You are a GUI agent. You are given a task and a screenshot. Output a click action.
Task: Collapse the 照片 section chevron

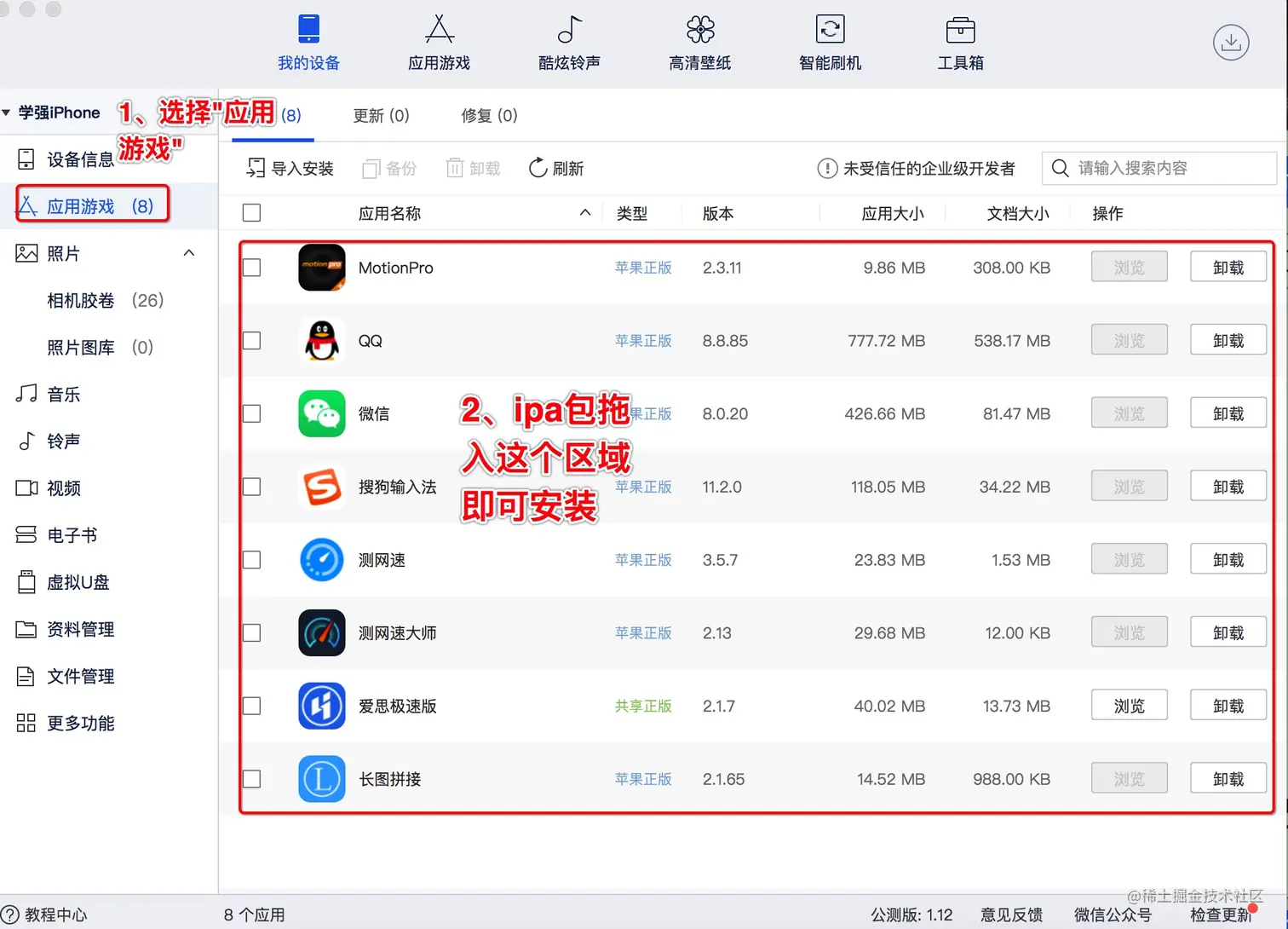coord(189,252)
